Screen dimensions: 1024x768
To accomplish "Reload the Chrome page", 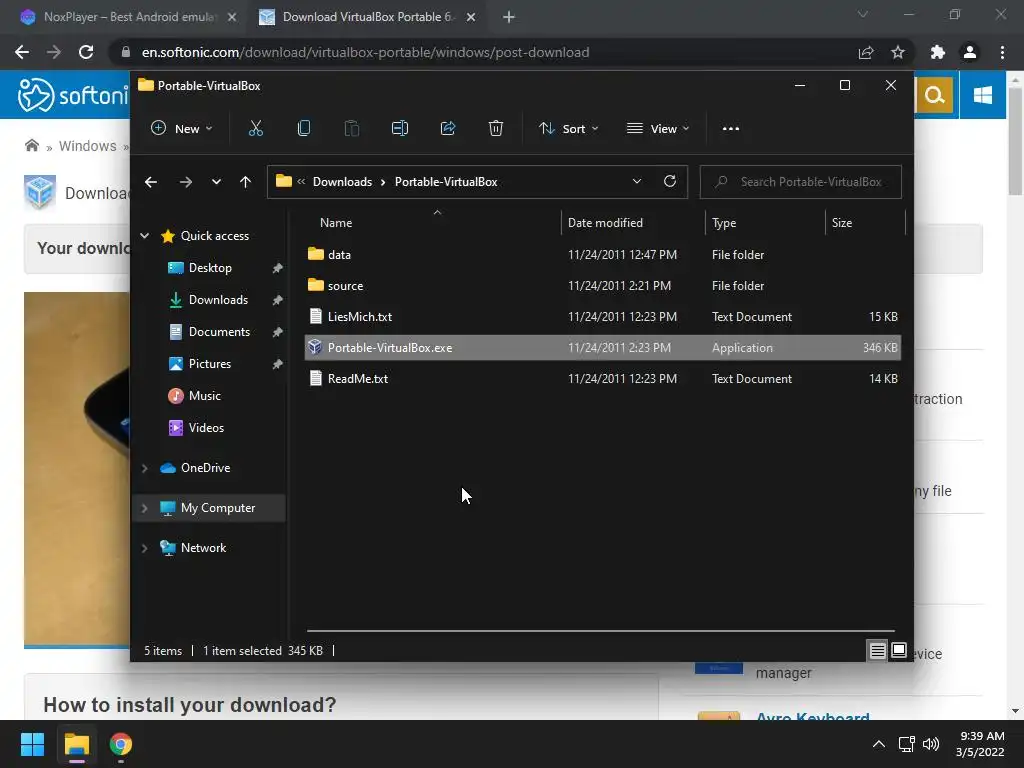I will tap(86, 52).
